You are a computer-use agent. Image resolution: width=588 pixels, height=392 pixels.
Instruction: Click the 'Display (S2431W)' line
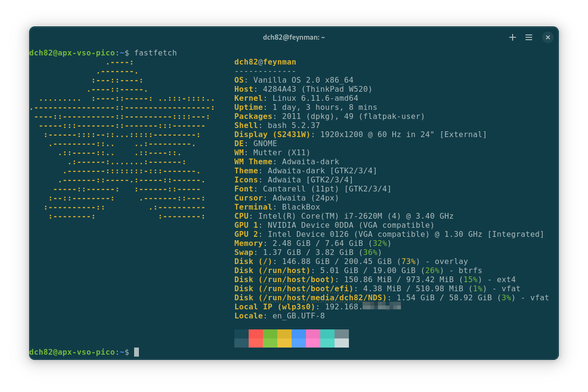point(360,135)
